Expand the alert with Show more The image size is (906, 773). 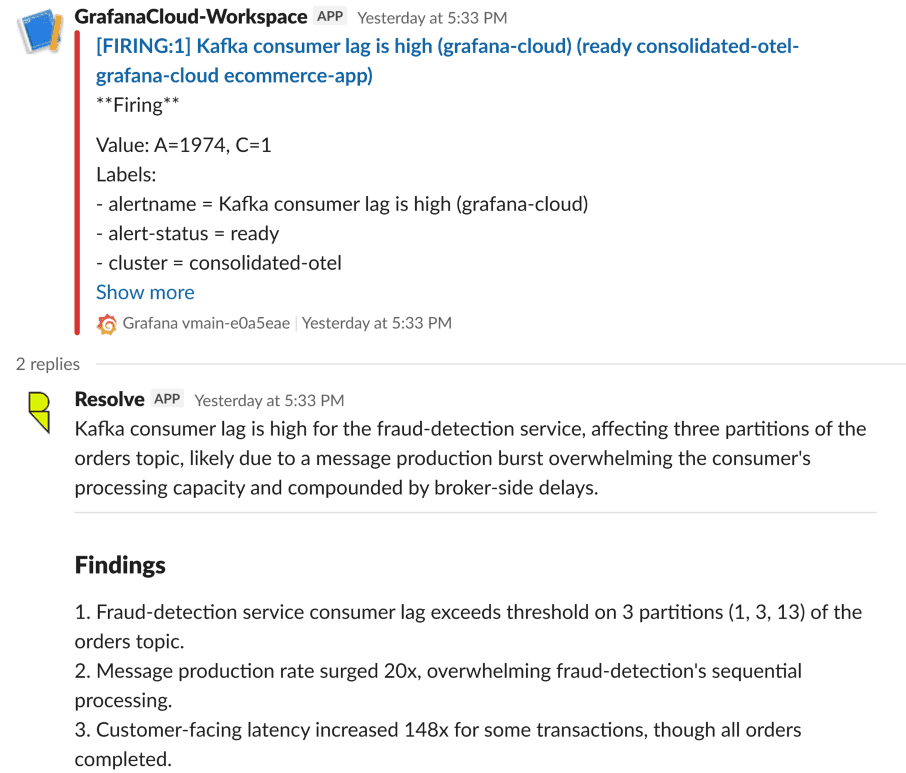point(145,292)
